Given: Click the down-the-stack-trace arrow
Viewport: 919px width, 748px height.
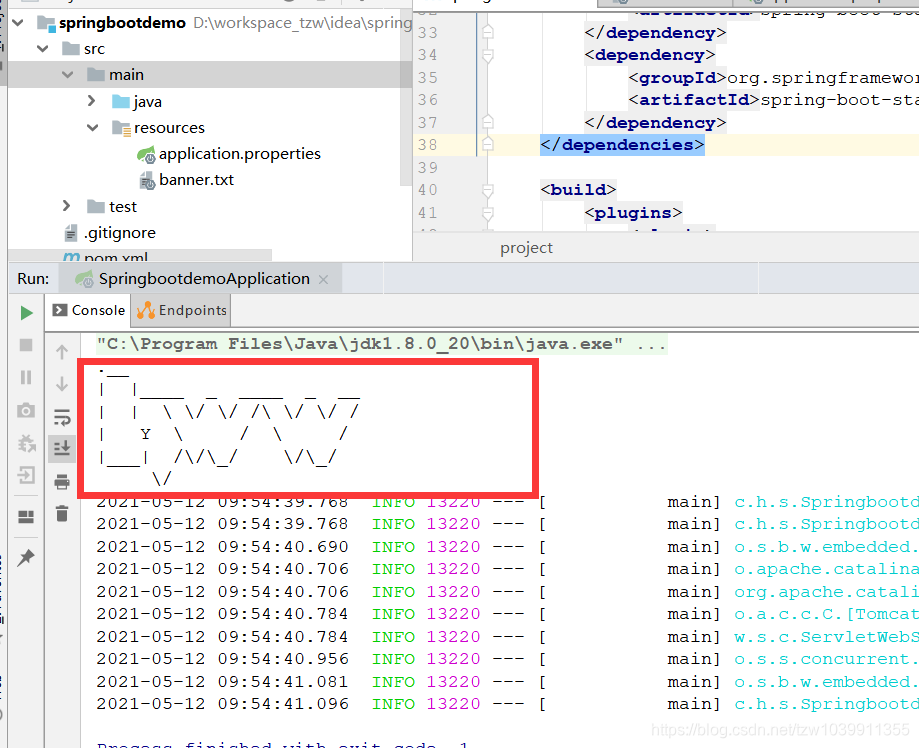Looking at the screenshot, I should click(x=62, y=381).
